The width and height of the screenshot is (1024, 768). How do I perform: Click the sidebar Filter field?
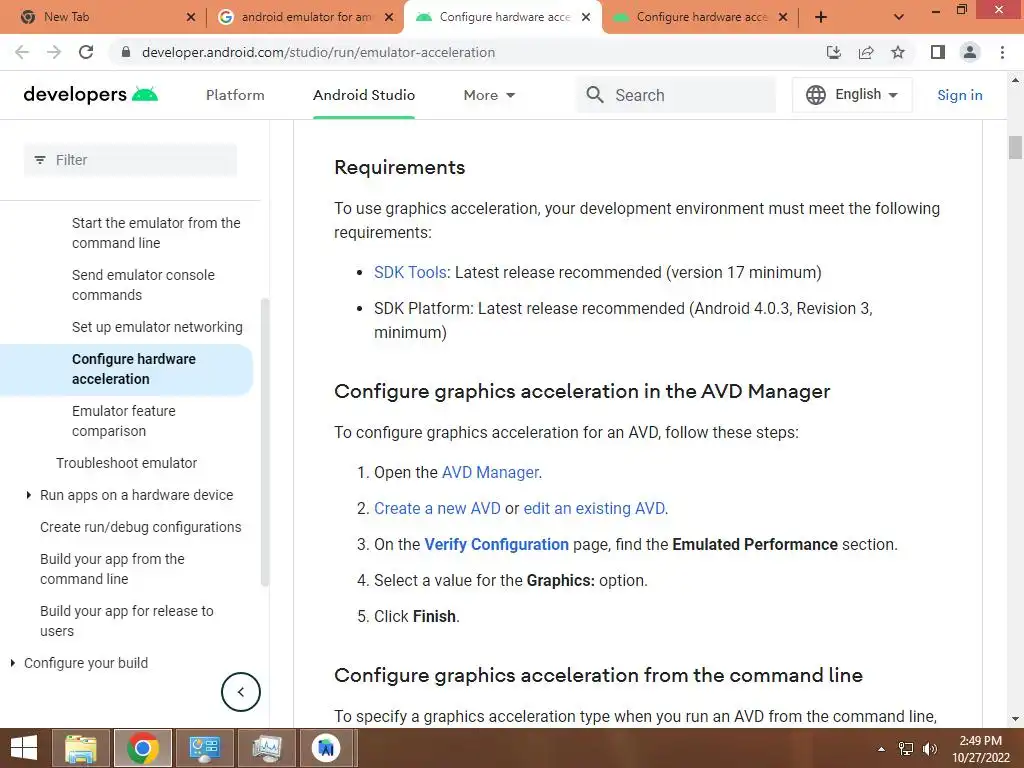click(x=131, y=160)
